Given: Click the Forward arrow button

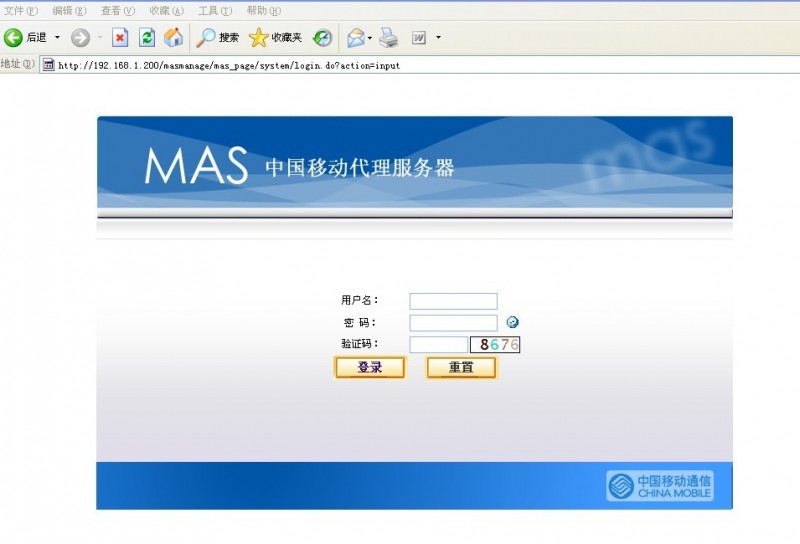Looking at the screenshot, I should (x=80, y=38).
